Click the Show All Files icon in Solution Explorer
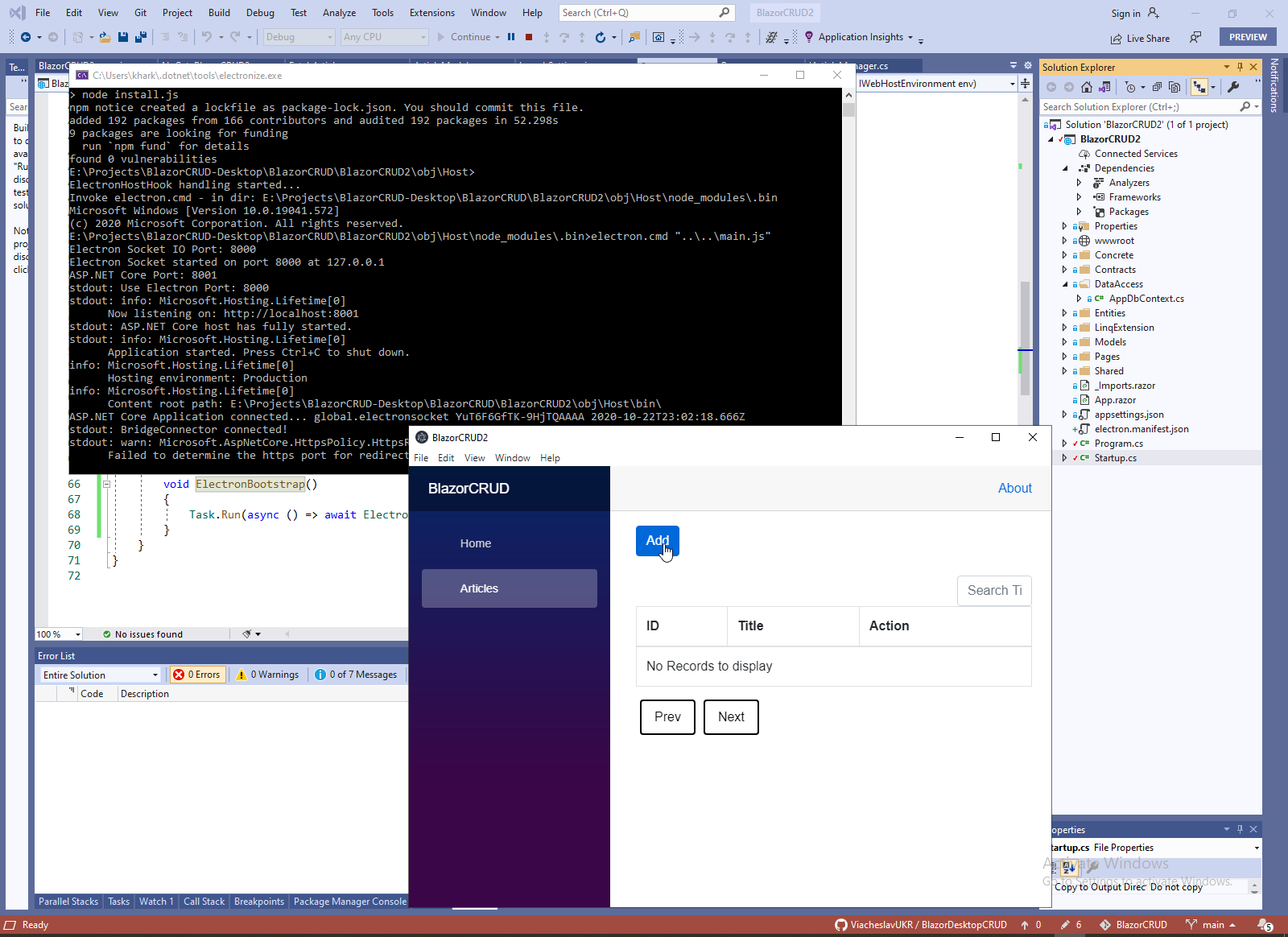 tap(1174, 87)
